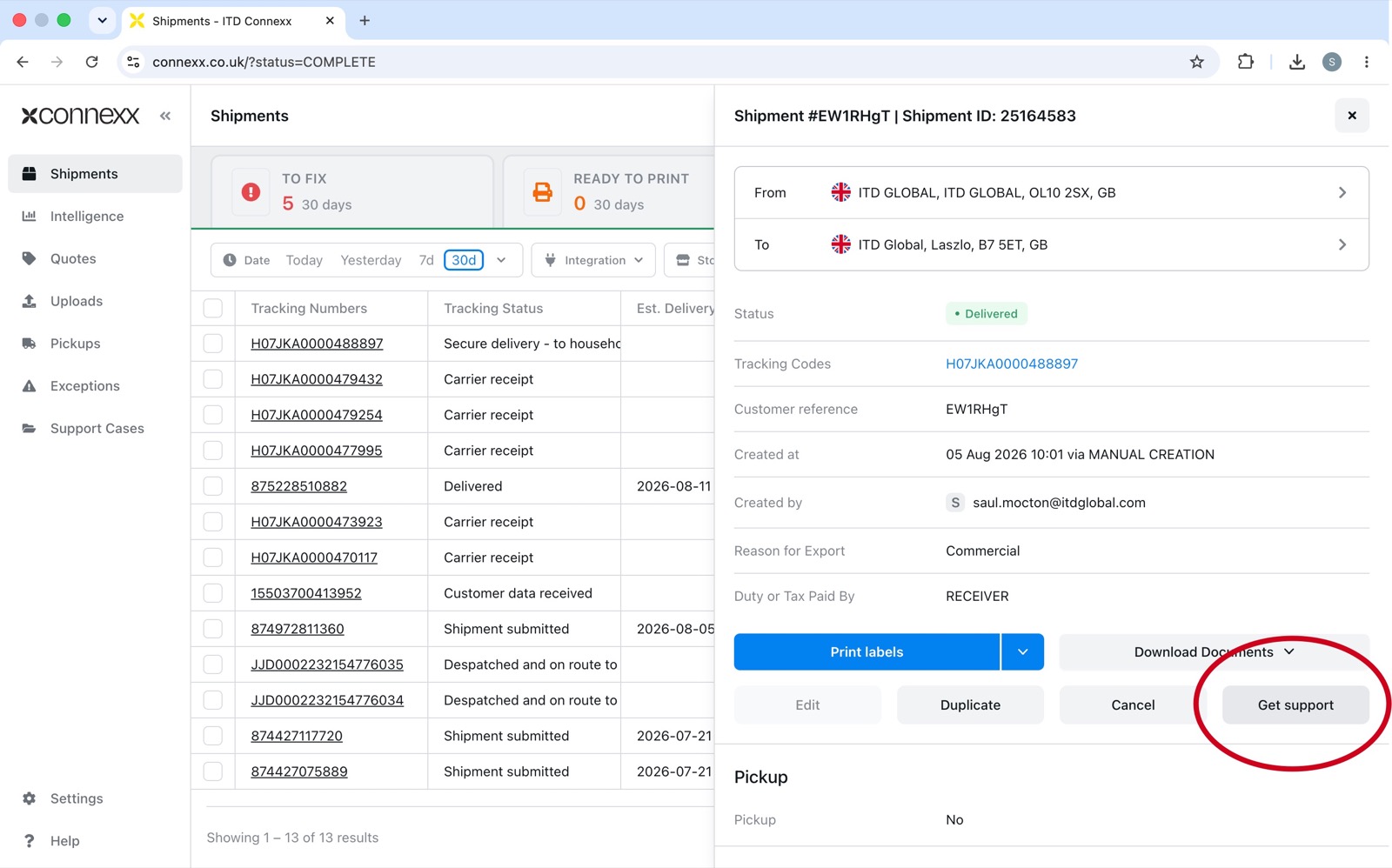Image resolution: width=1392 pixels, height=868 pixels.
Task: Open tracking code link H07JKA0000488897 in panel
Action: coord(1012,364)
